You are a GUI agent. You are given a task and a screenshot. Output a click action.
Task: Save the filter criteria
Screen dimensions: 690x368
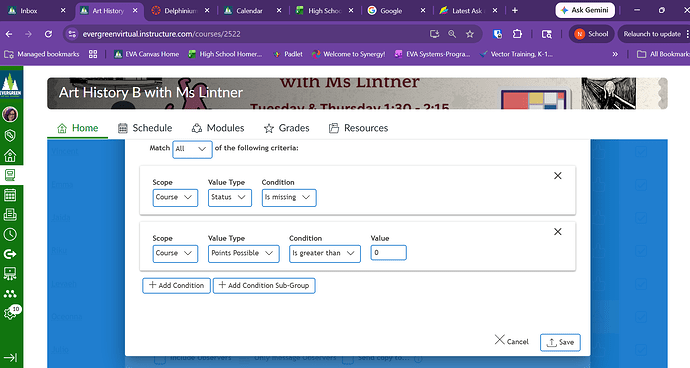560,342
